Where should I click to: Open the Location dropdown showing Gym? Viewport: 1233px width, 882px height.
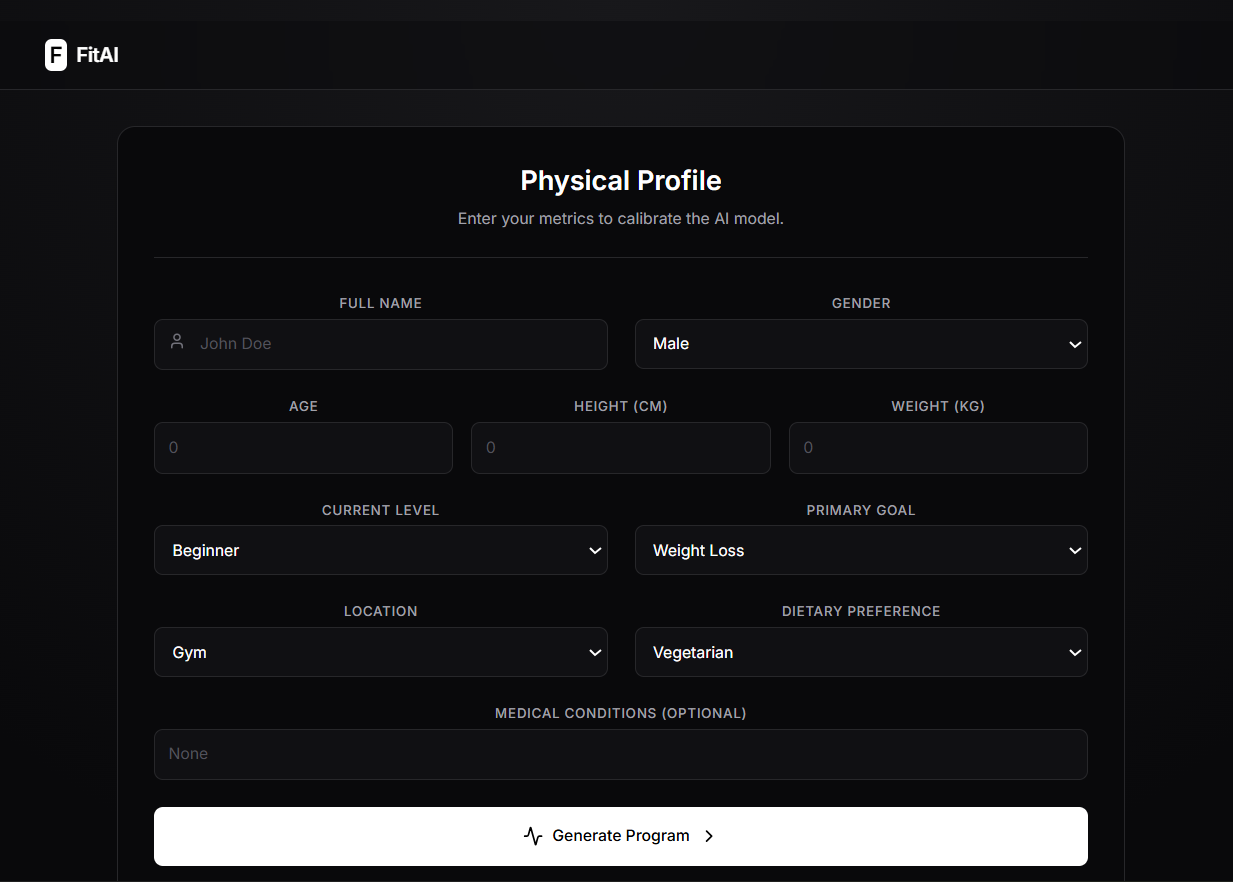click(380, 652)
